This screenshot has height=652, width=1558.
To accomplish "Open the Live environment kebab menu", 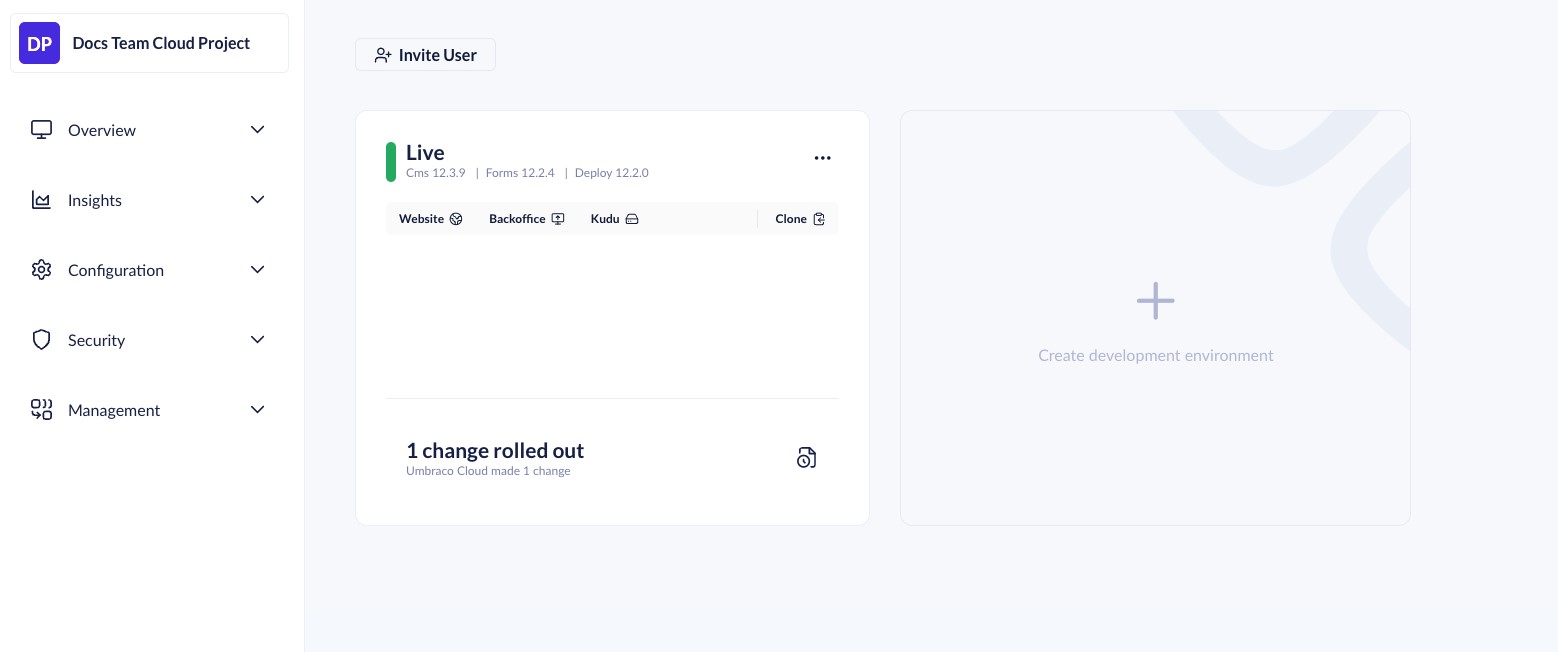I will coord(822,158).
